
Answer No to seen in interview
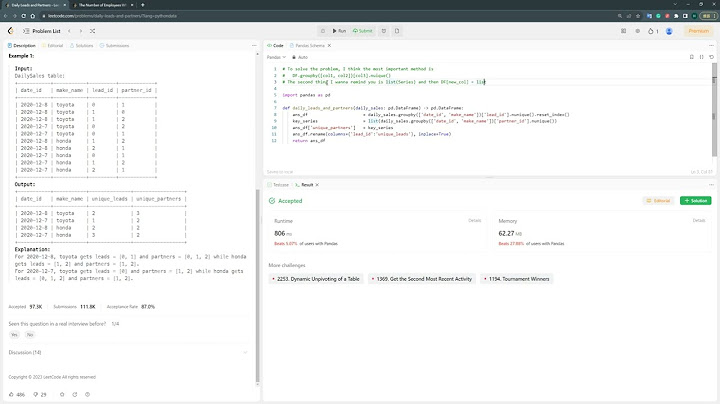coord(30,335)
